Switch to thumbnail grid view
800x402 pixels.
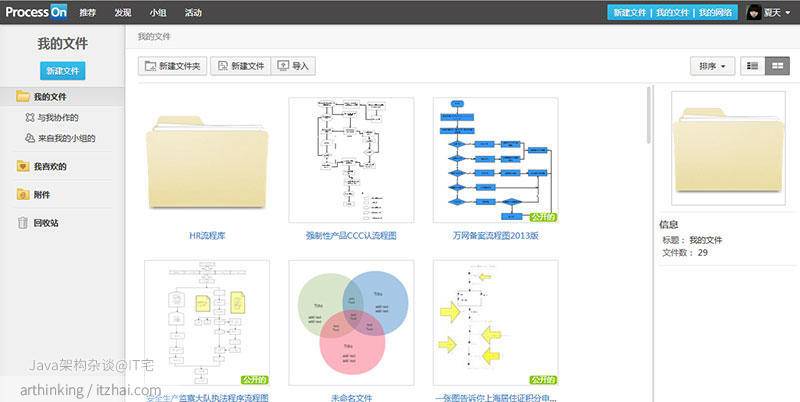pyautogui.click(x=777, y=66)
